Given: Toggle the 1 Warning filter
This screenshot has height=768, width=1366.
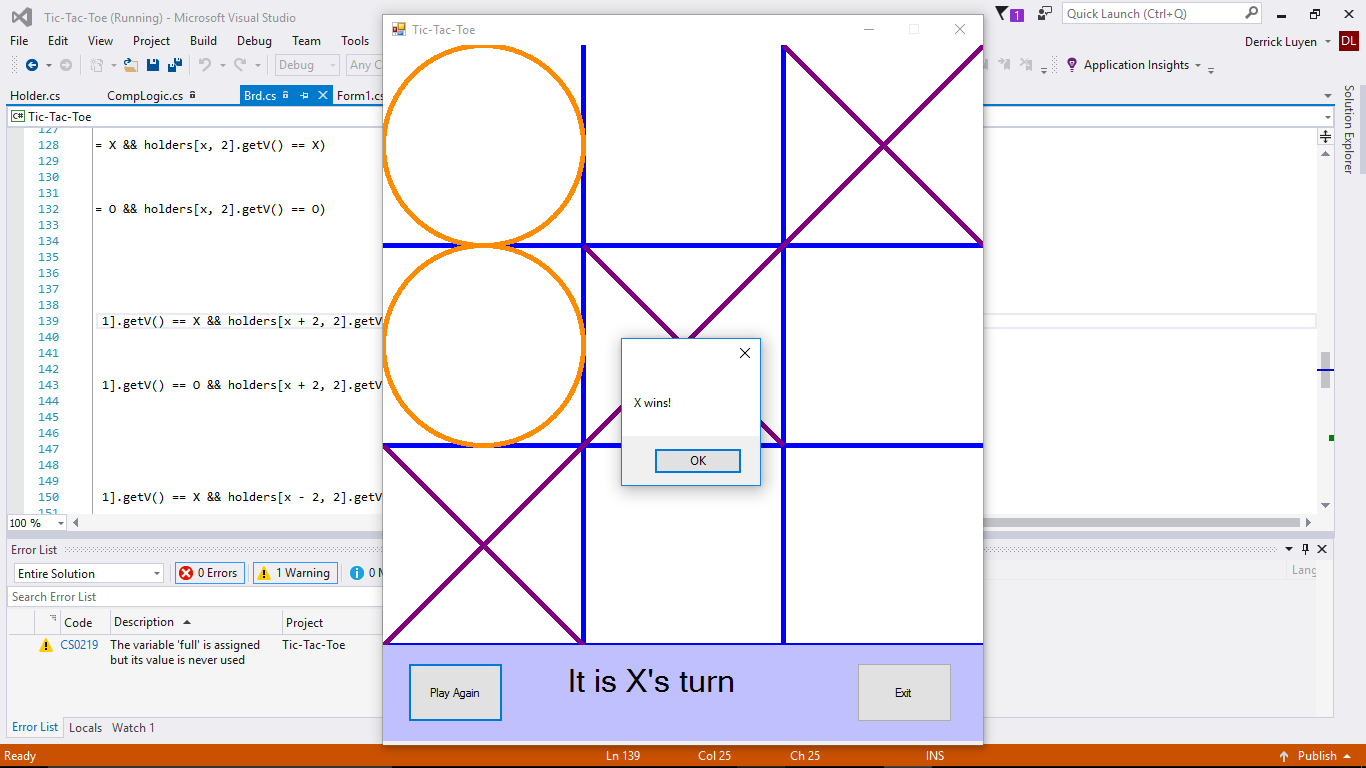Looking at the screenshot, I should click(x=292, y=573).
